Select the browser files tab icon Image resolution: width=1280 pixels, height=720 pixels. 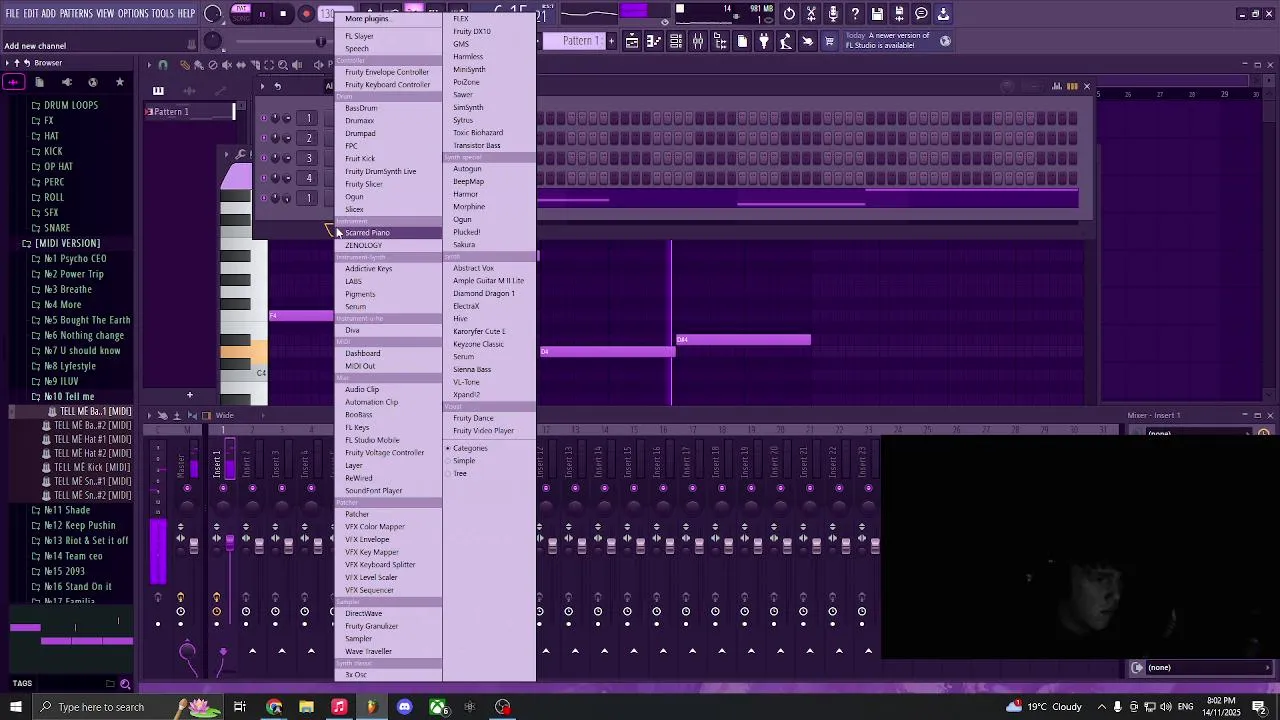tap(40, 82)
